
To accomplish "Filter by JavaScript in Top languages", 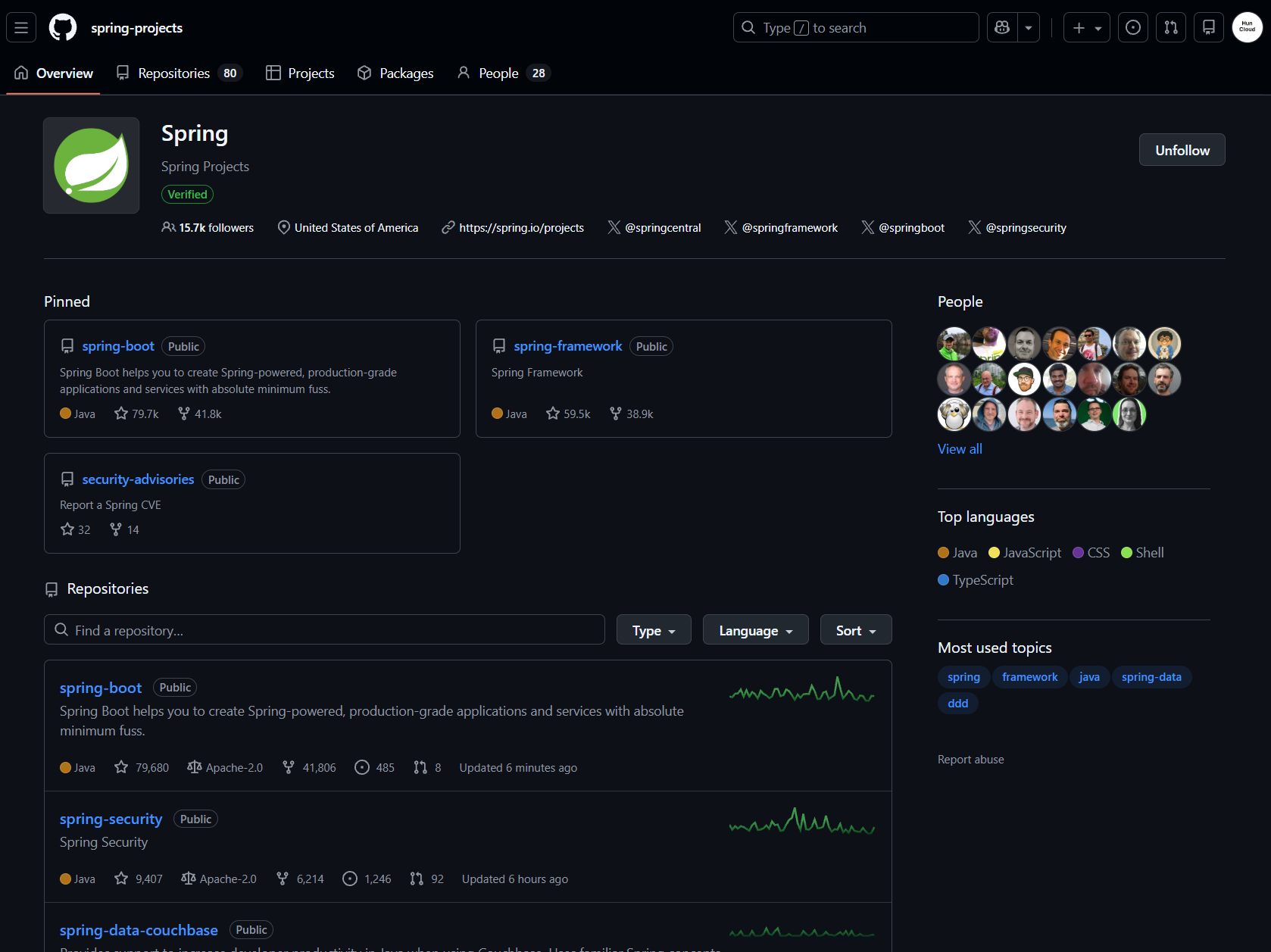I will [1025, 553].
